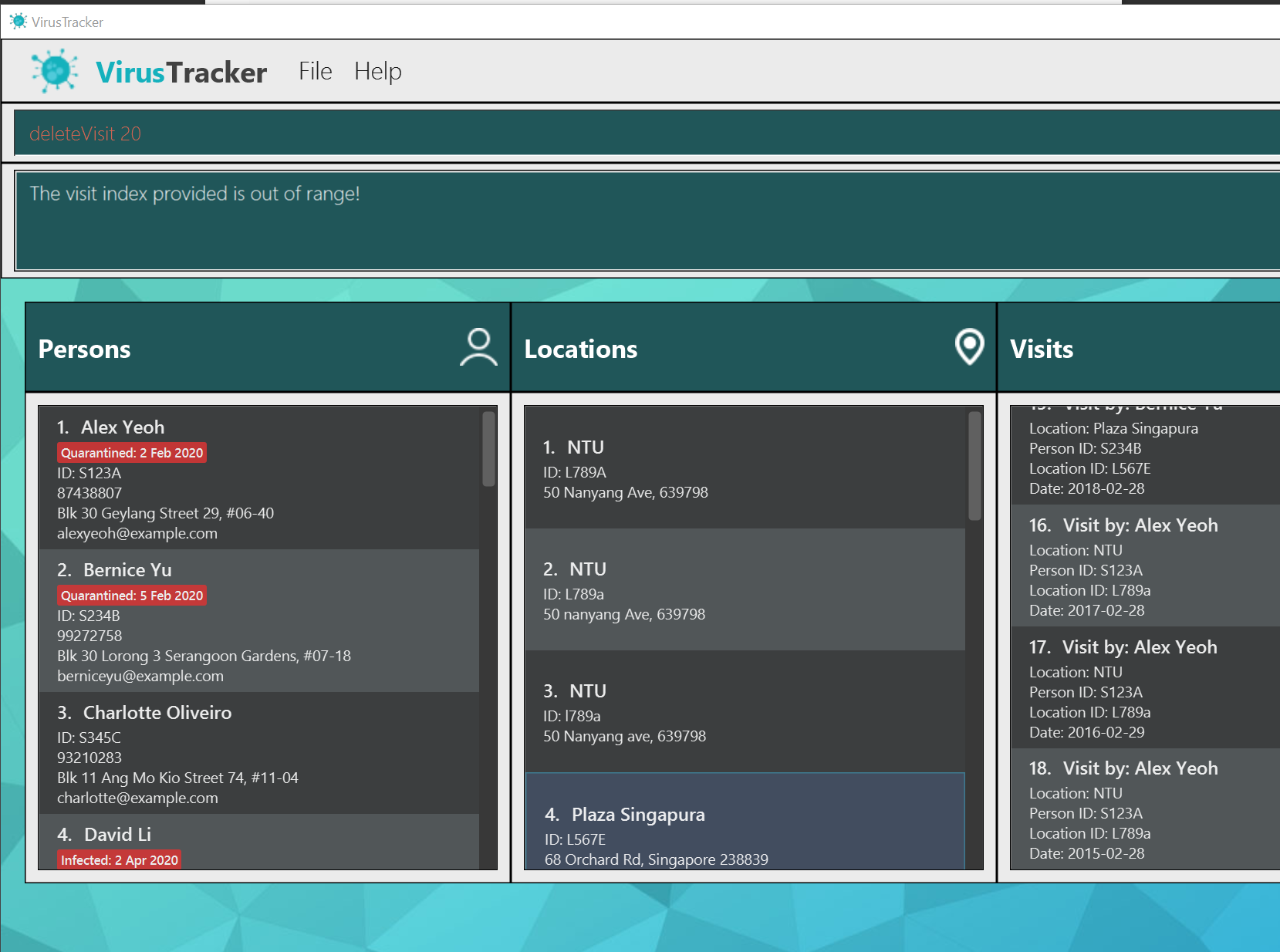The height and width of the screenshot is (952, 1280).
Task: Click the Quarantined: 2 Feb 2020 label
Action: 132,453
